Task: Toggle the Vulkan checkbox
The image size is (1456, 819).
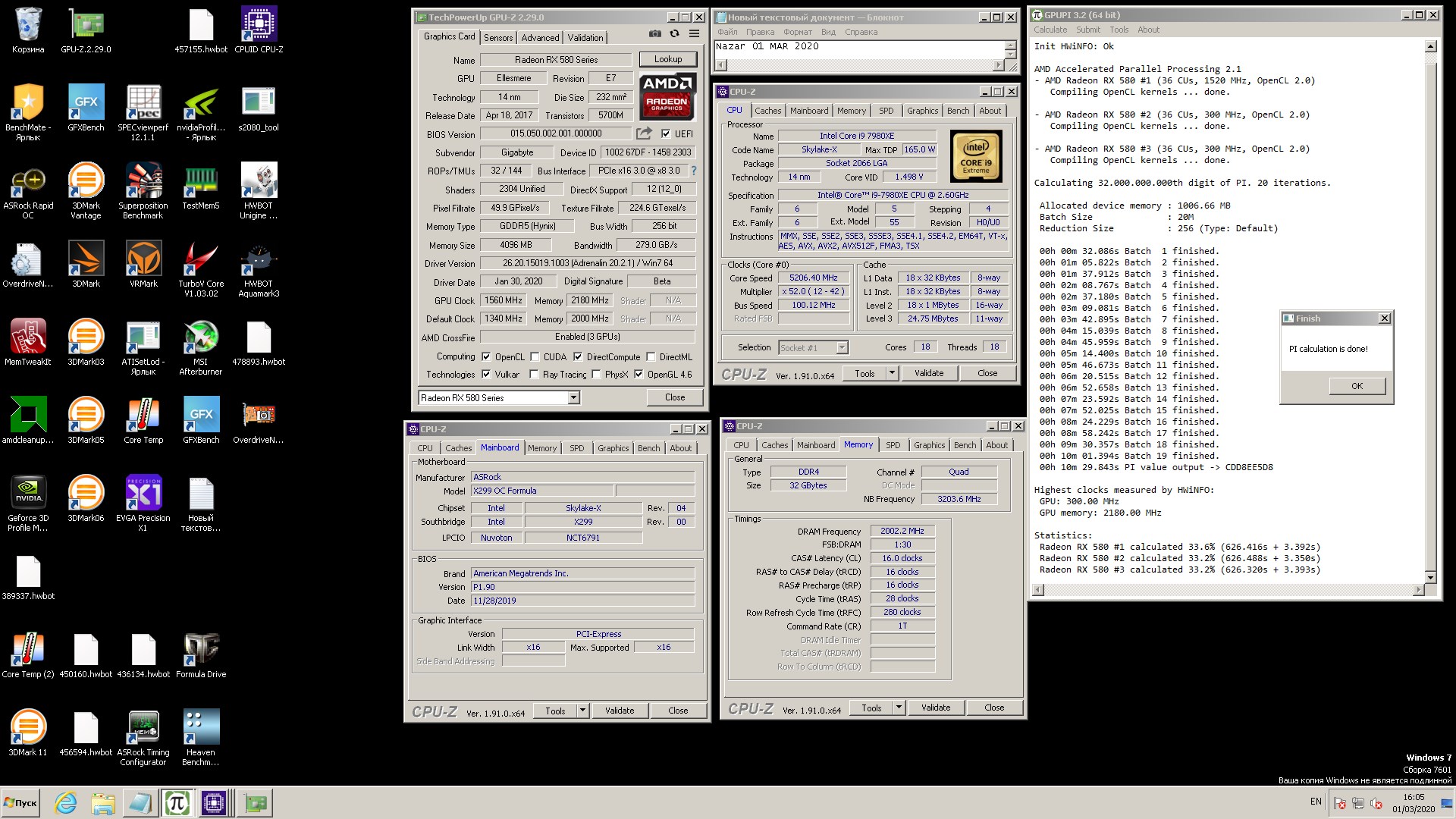Action: (x=486, y=374)
